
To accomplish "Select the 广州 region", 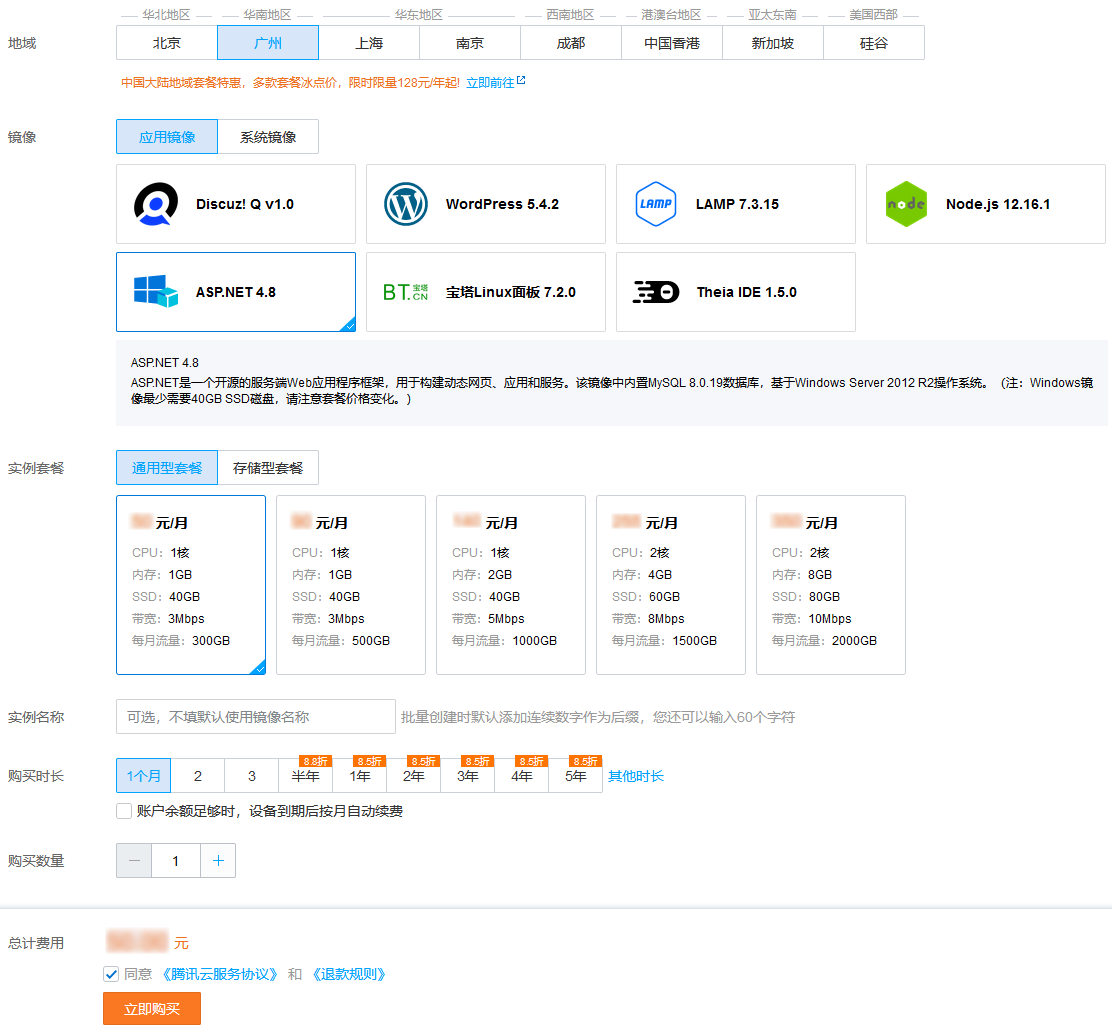I will click(x=268, y=43).
